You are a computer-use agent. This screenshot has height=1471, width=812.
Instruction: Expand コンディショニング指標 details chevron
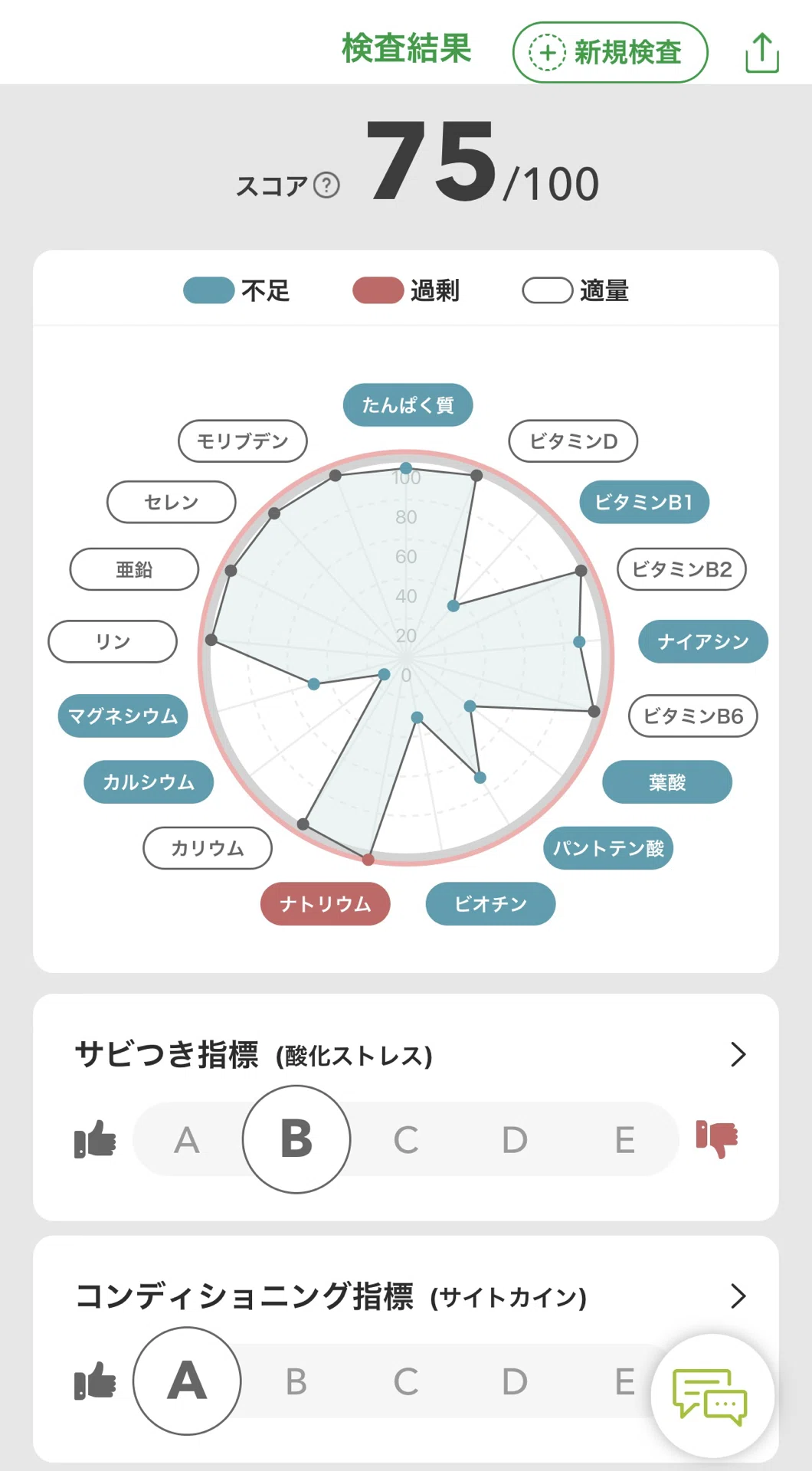click(x=738, y=1296)
